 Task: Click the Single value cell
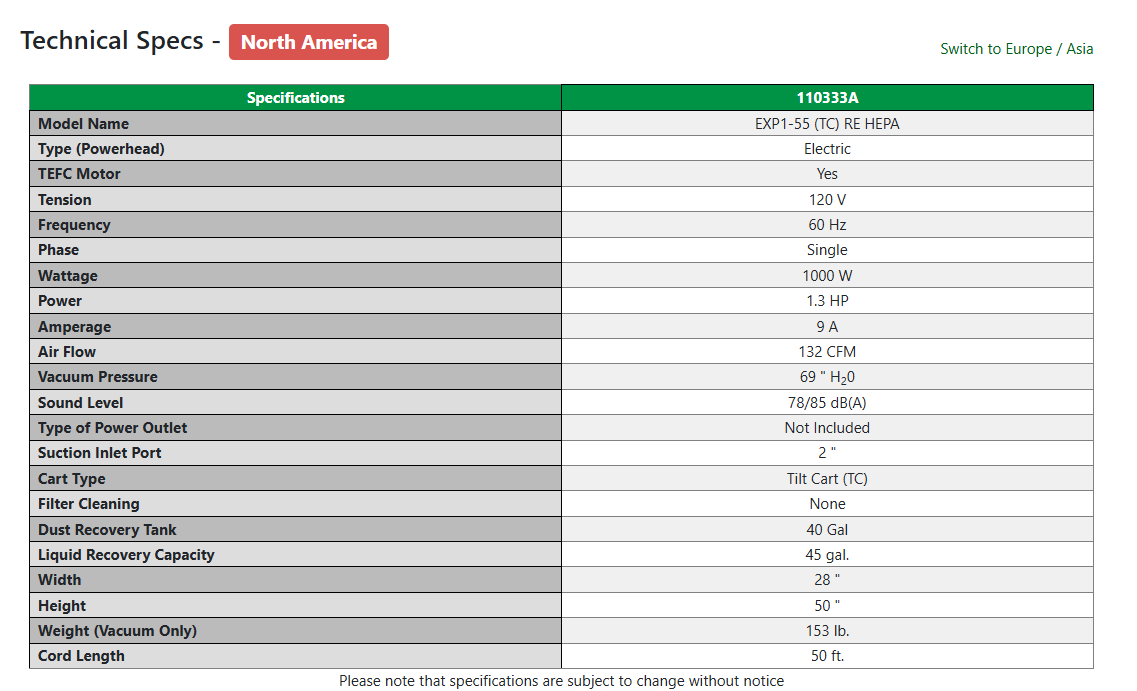pos(827,250)
